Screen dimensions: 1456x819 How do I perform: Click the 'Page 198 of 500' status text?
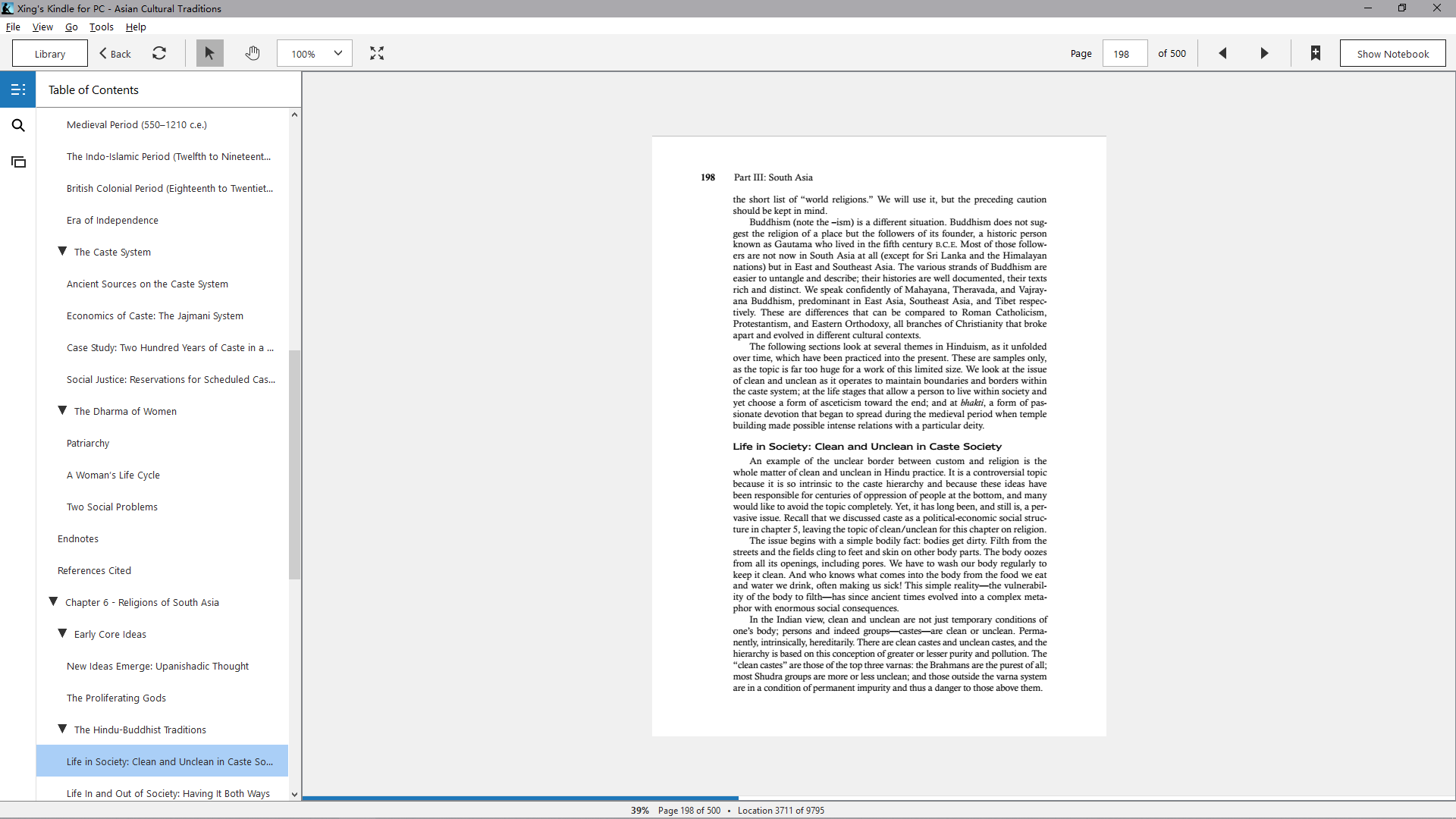click(689, 811)
